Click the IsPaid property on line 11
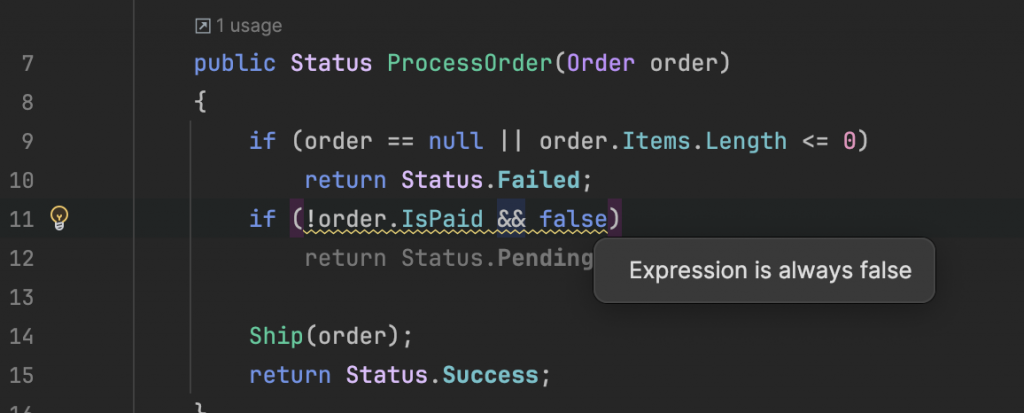 click(x=442, y=219)
